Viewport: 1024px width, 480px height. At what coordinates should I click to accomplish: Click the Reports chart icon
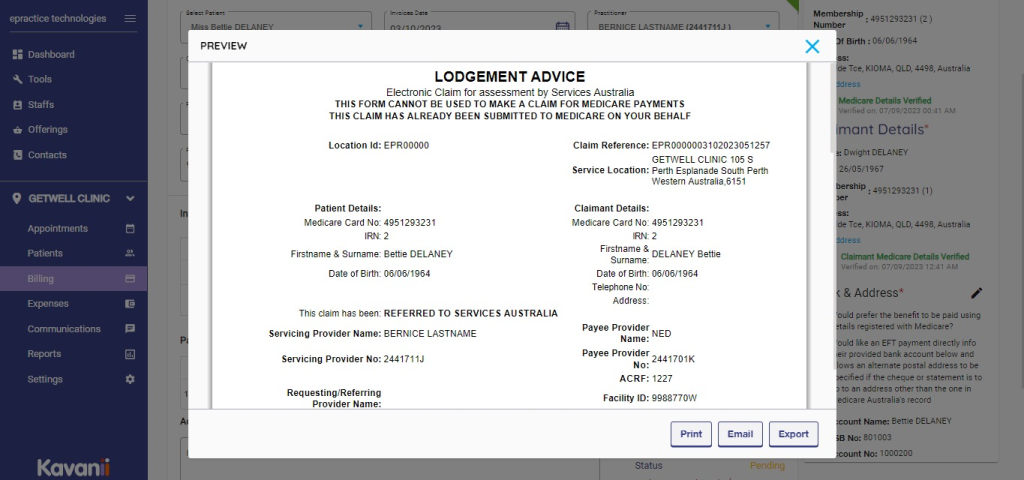[129, 354]
